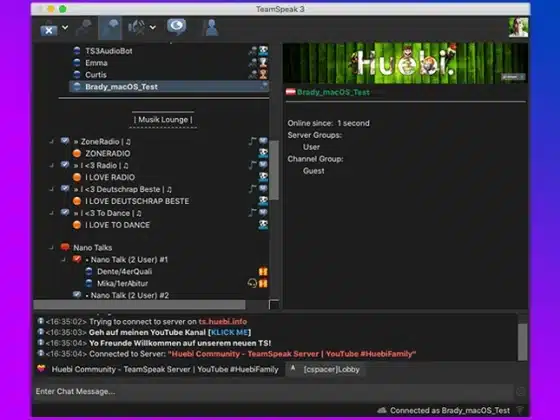Click the horizontal scrollbar under channel tree
Screen dimensions: 560x420
point(139,305)
